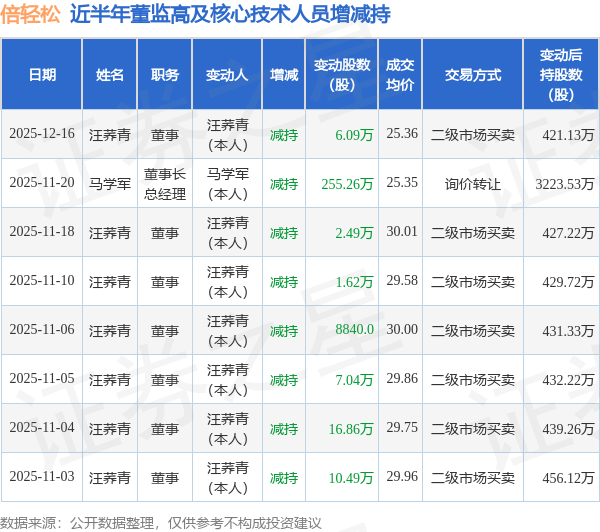The height and width of the screenshot is (532, 600).
Task: Click the data source footnote 数据来源
Action: [x=161, y=523]
